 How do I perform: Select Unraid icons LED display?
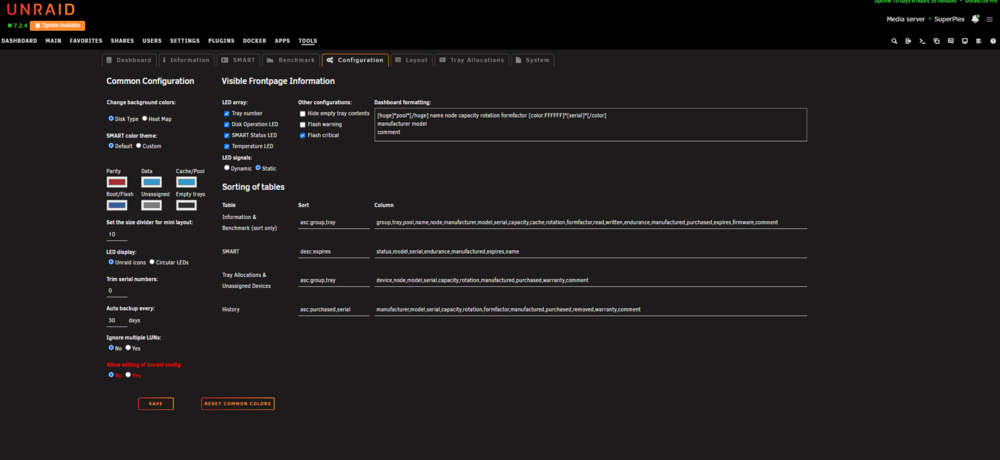[x=111, y=262]
